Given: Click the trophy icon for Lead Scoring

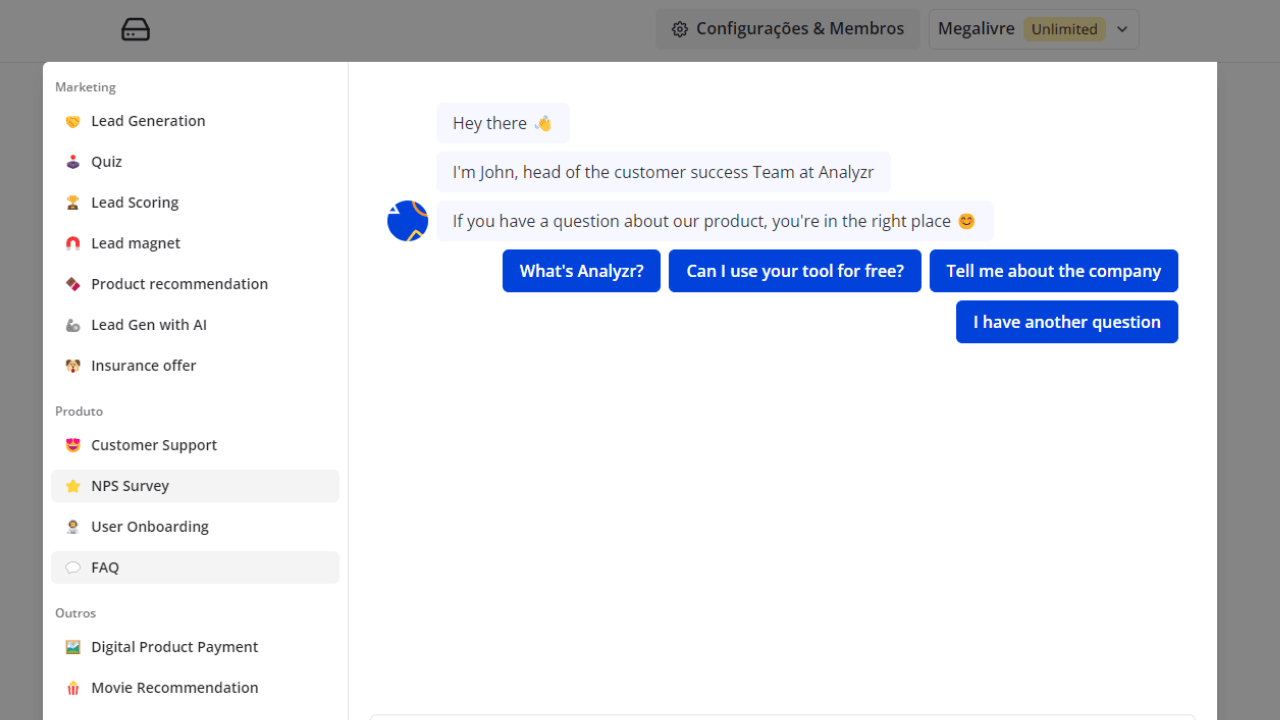Looking at the screenshot, I should (73, 203).
